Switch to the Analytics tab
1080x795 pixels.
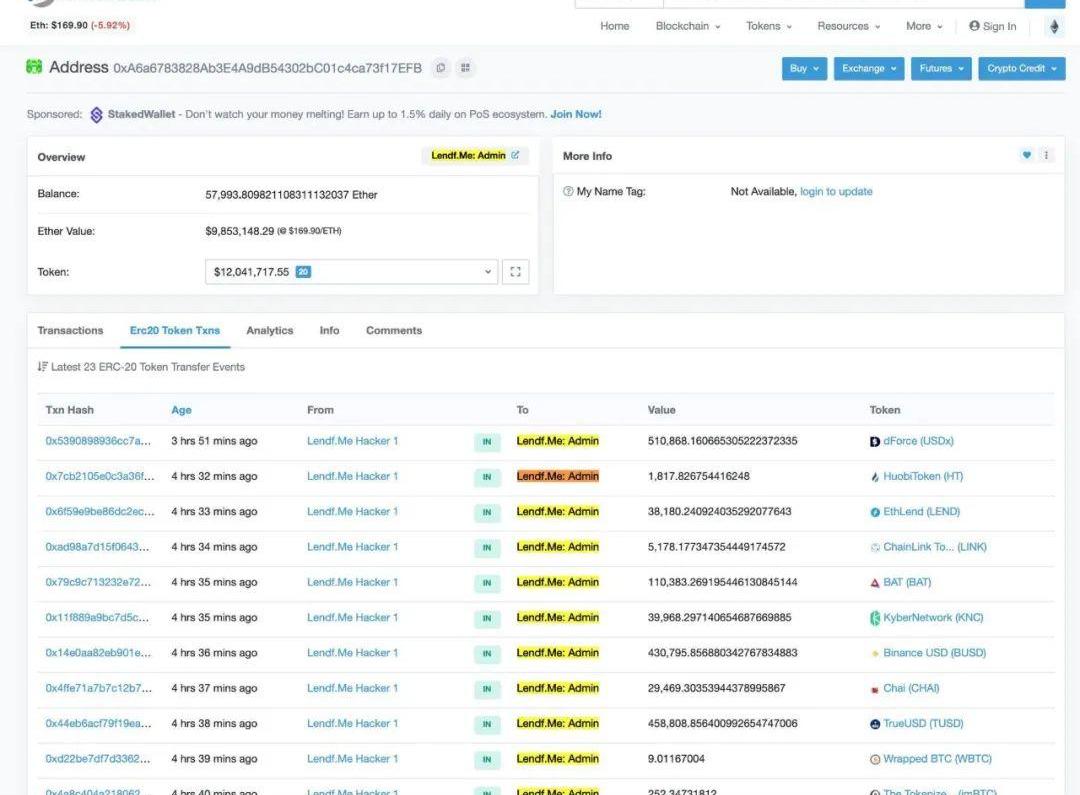point(269,330)
